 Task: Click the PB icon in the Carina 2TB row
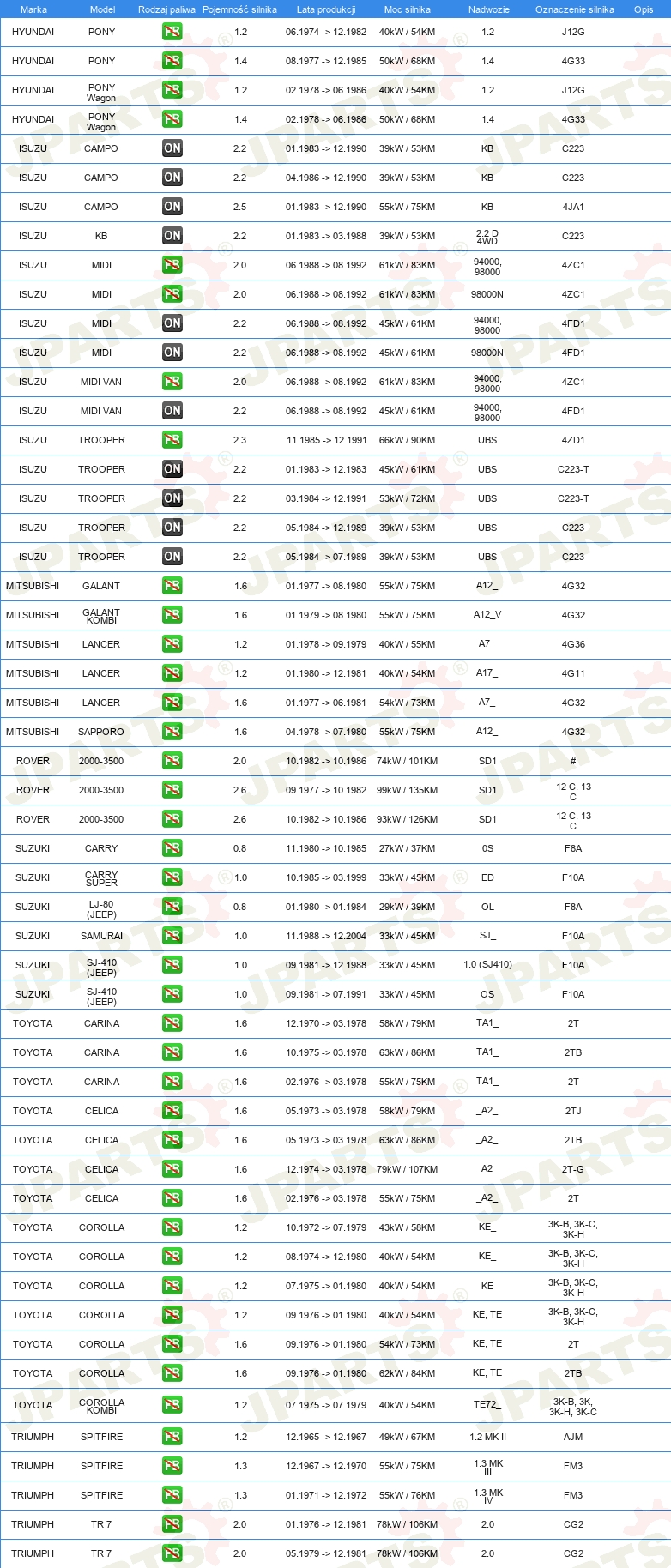point(172,1052)
